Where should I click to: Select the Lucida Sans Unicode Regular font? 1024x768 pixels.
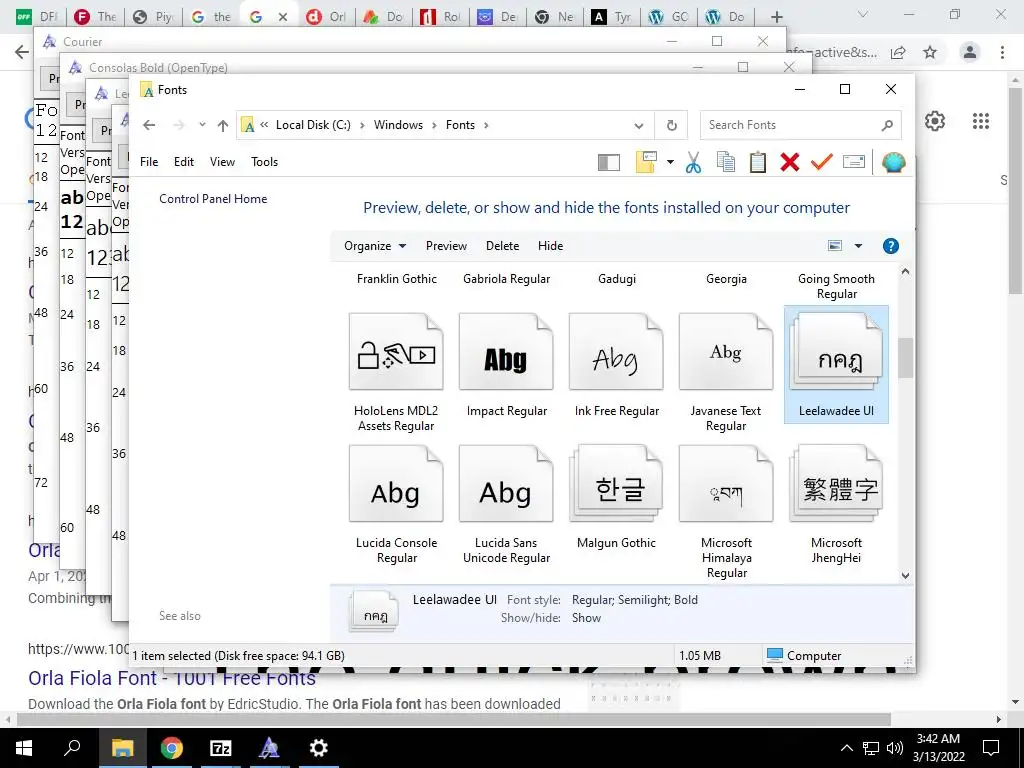pyautogui.click(x=506, y=504)
